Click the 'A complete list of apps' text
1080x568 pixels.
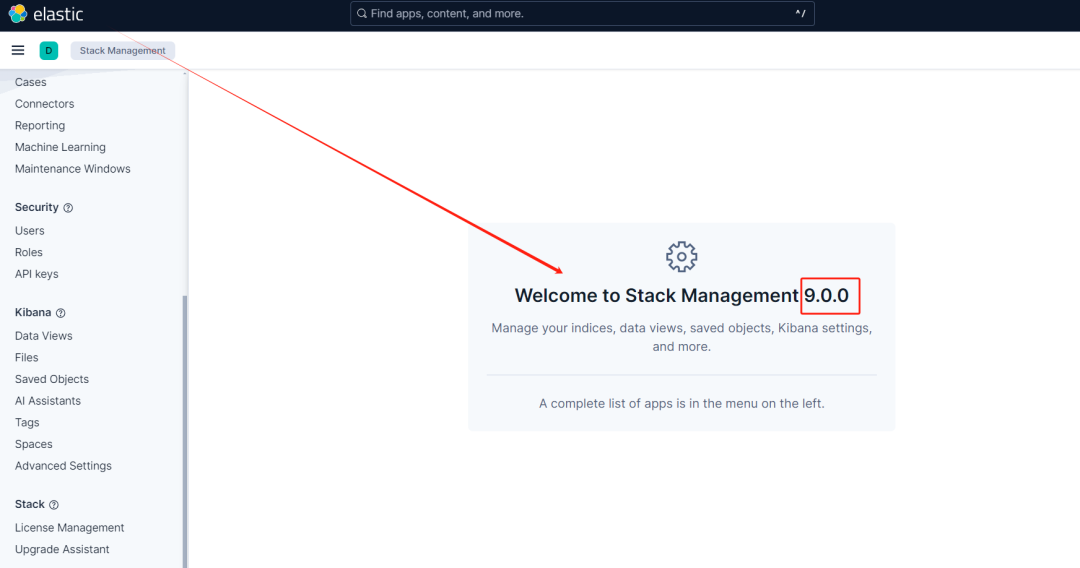681,403
